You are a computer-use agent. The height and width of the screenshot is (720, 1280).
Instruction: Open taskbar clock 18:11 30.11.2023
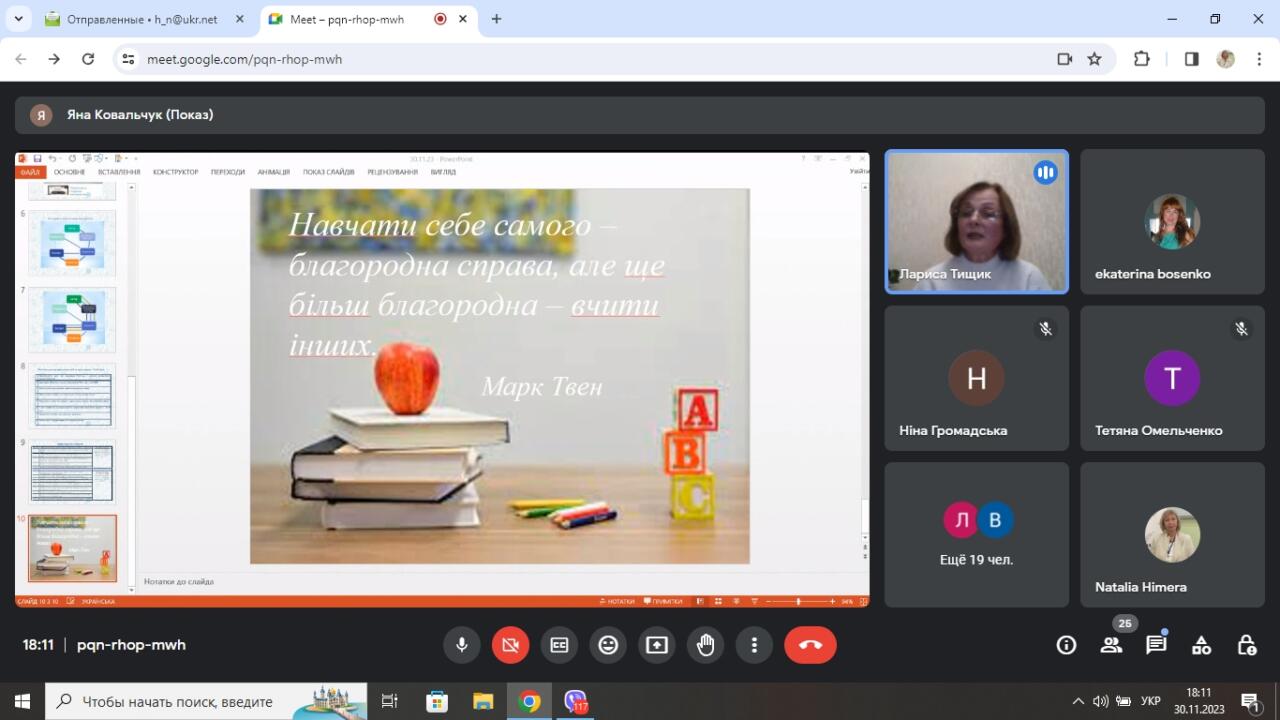[x=1199, y=700]
